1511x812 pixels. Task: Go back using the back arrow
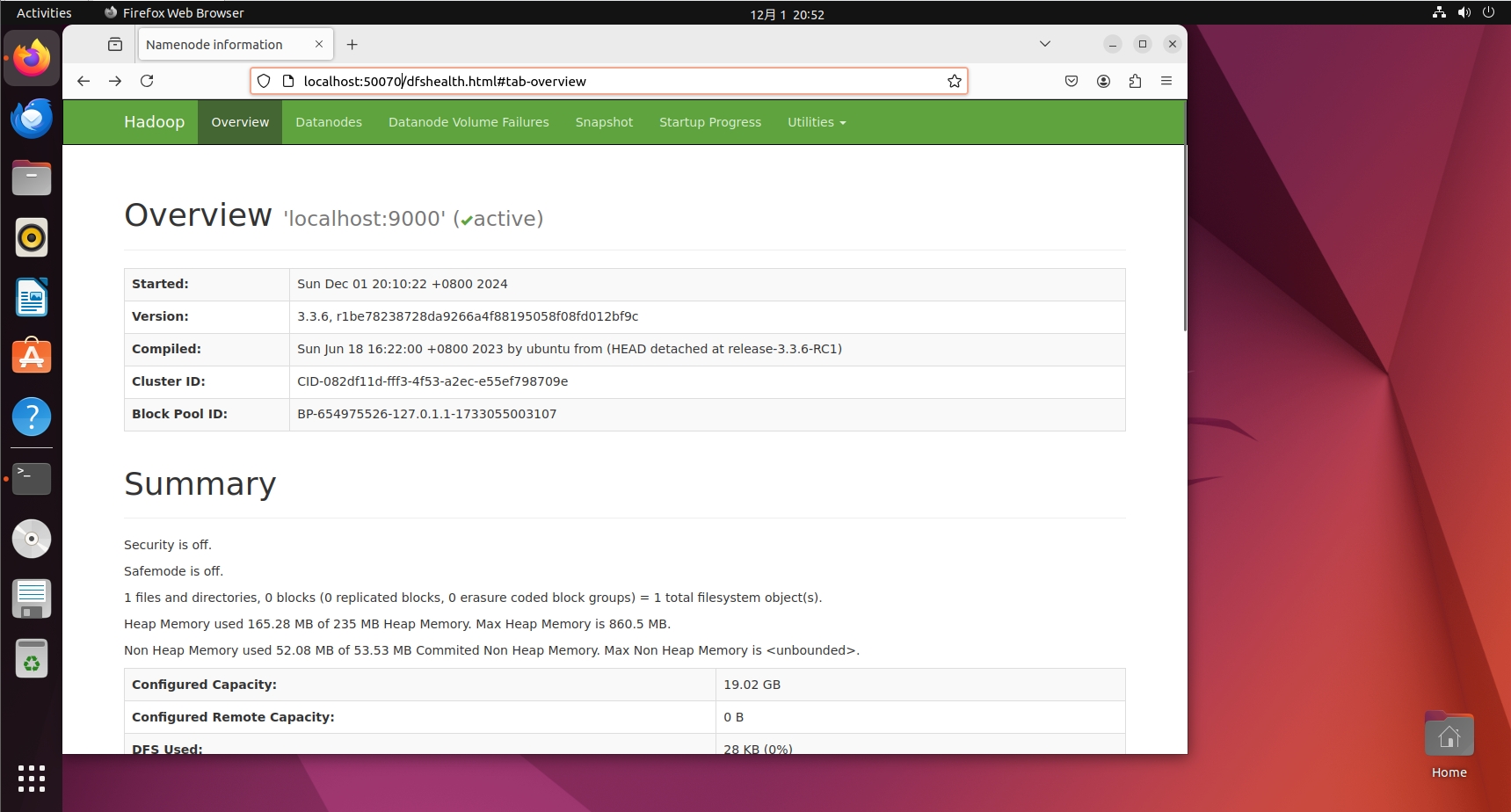tap(84, 81)
